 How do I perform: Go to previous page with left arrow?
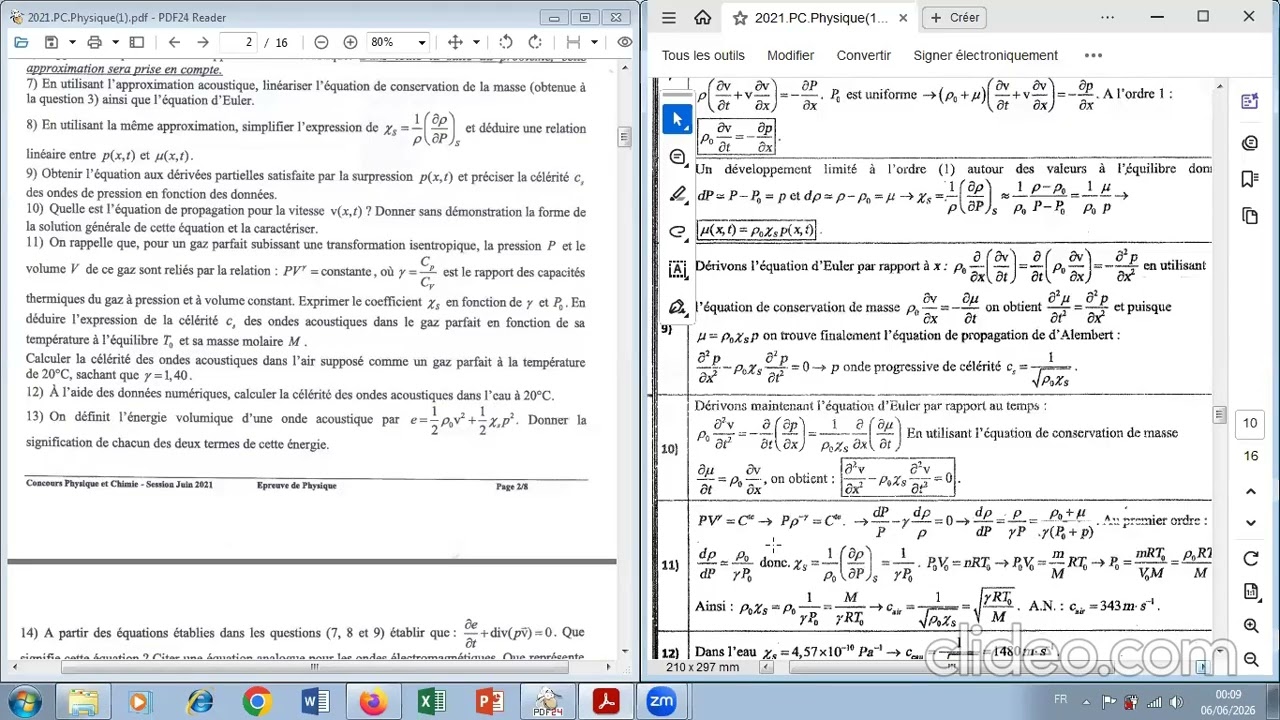174,42
